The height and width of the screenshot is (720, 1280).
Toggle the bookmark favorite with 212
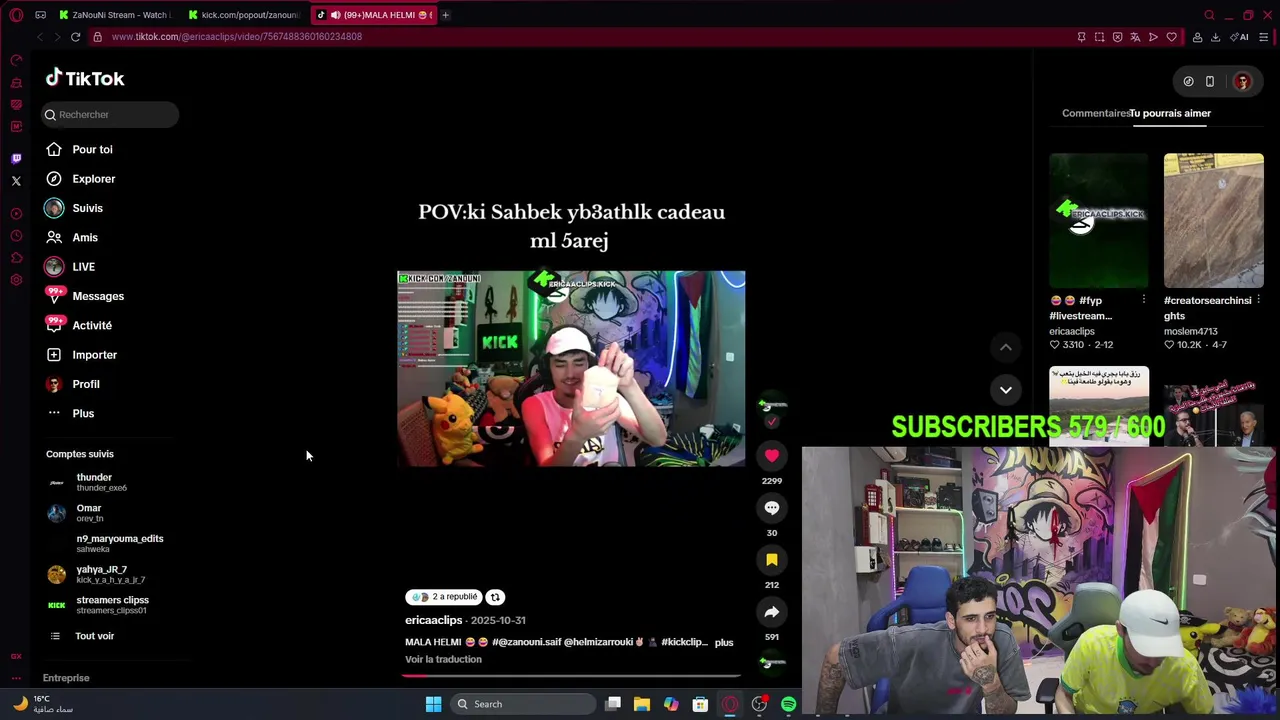click(771, 560)
